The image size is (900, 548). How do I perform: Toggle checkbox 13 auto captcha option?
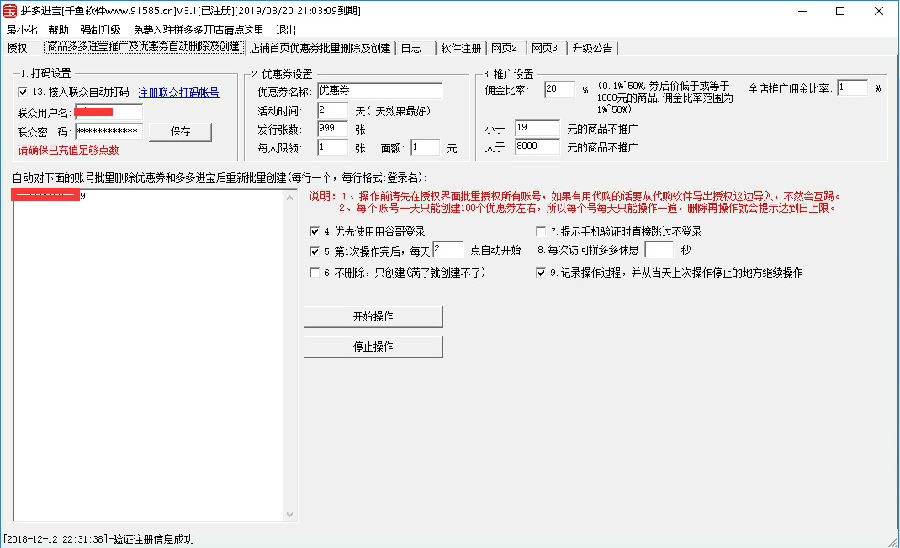pyautogui.click(x=23, y=92)
